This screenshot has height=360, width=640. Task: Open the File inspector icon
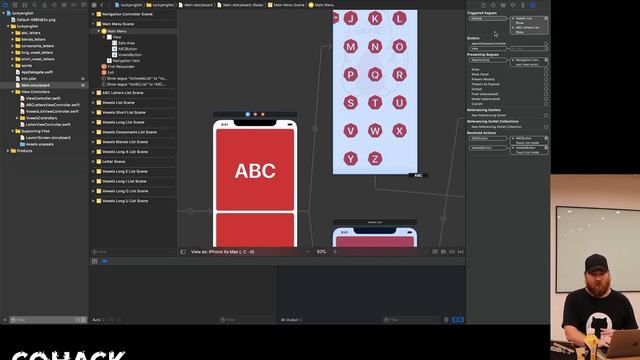(x=484, y=5)
